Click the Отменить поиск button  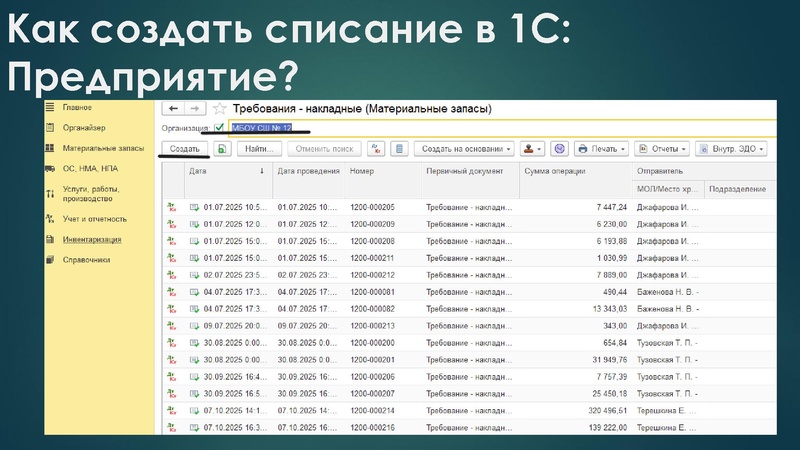coord(324,149)
